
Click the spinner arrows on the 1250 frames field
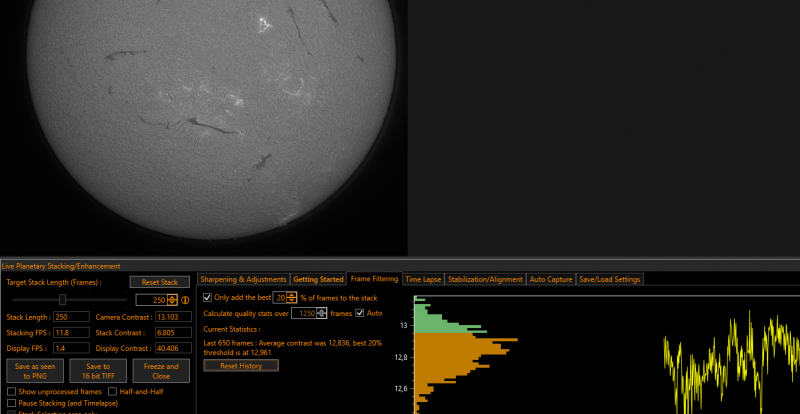321,313
